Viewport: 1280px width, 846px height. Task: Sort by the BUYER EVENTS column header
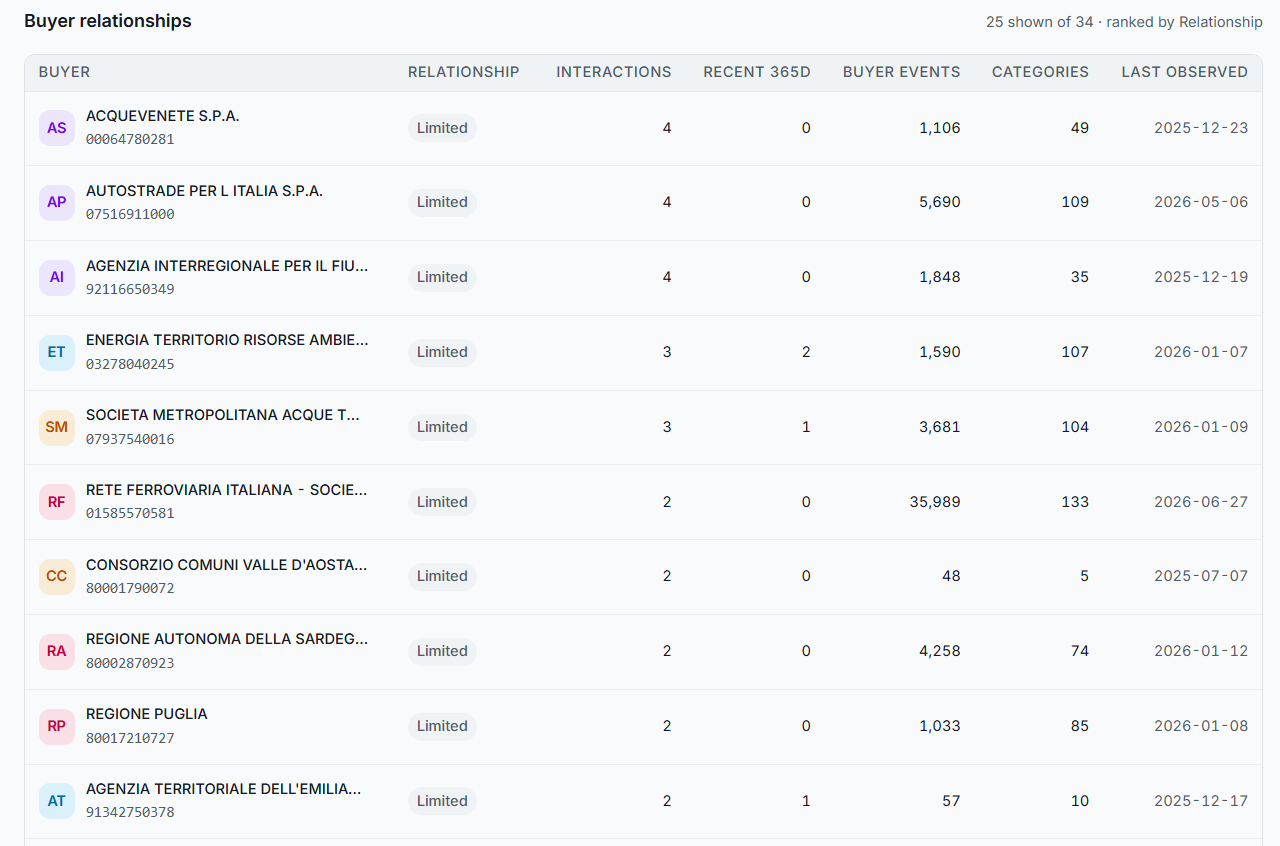coord(902,72)
